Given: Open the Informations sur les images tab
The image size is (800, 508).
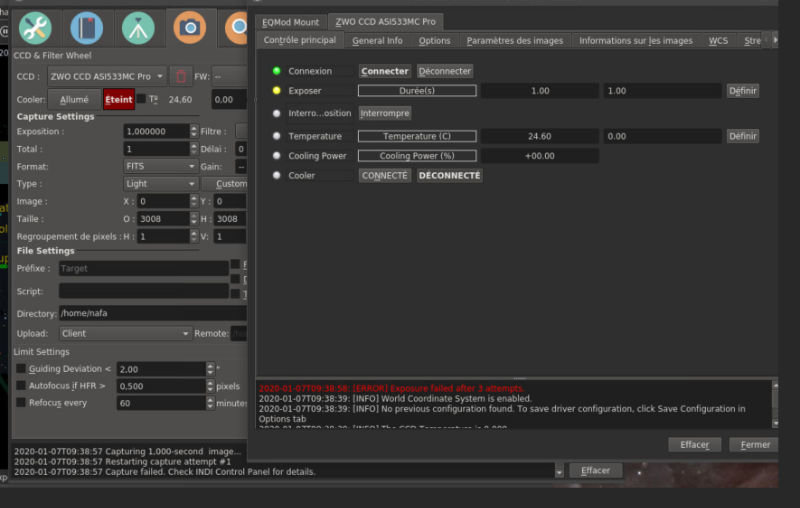Looking at the screenshot, I should click(x=636, y=41).
